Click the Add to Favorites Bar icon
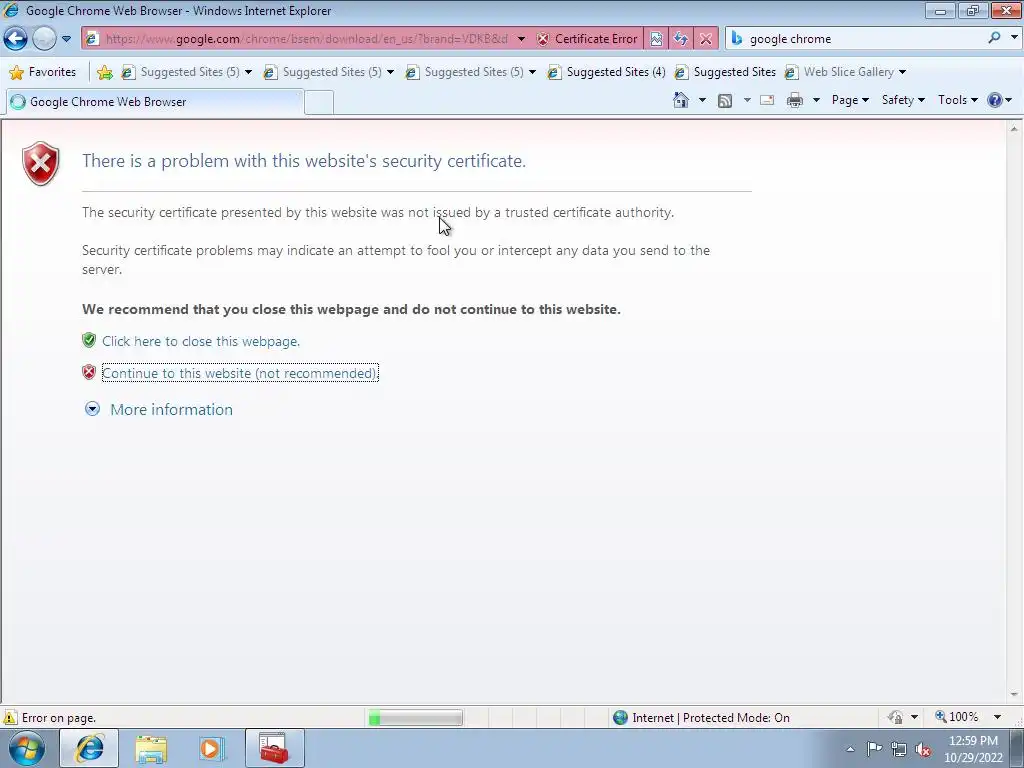The image size is (1024, 768). [104, 72]
